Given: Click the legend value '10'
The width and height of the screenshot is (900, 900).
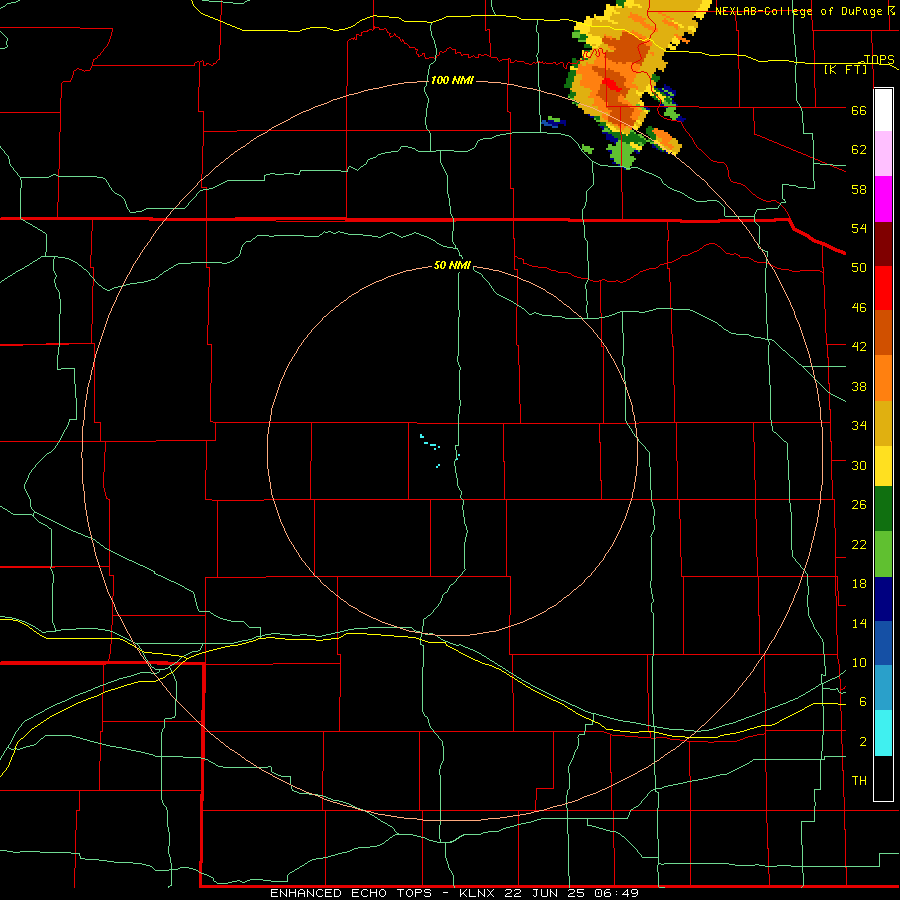Looking at the screenshot, I should coord(859,662).
